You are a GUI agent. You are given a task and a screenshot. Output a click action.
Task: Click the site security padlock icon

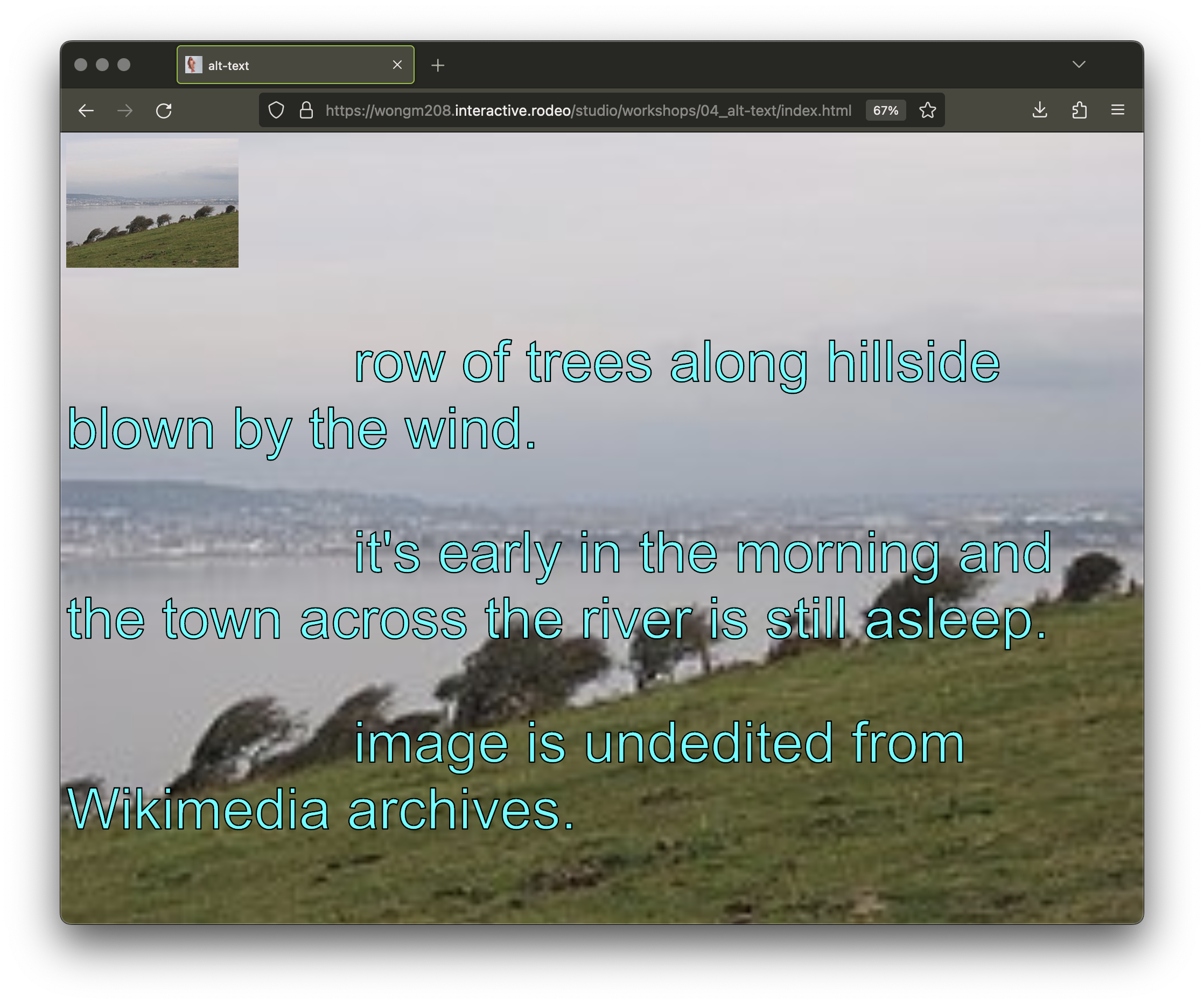click(x=306, y=110)
